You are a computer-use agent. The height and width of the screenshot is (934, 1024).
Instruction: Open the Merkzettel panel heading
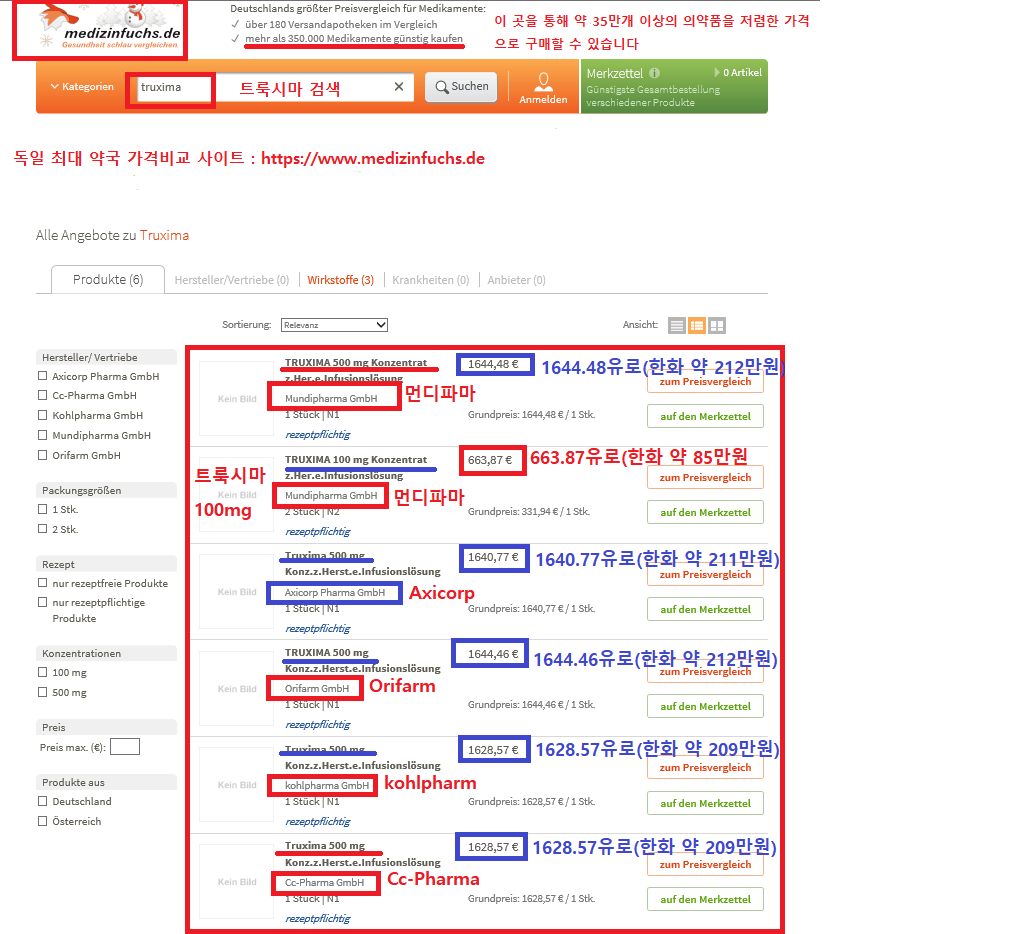615,74
